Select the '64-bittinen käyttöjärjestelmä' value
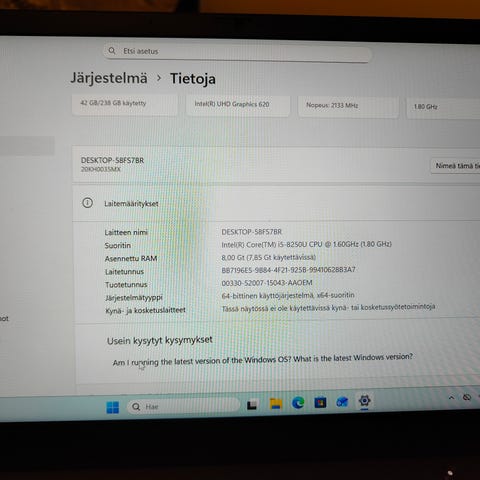480x480 pixels. click(288, 295)
